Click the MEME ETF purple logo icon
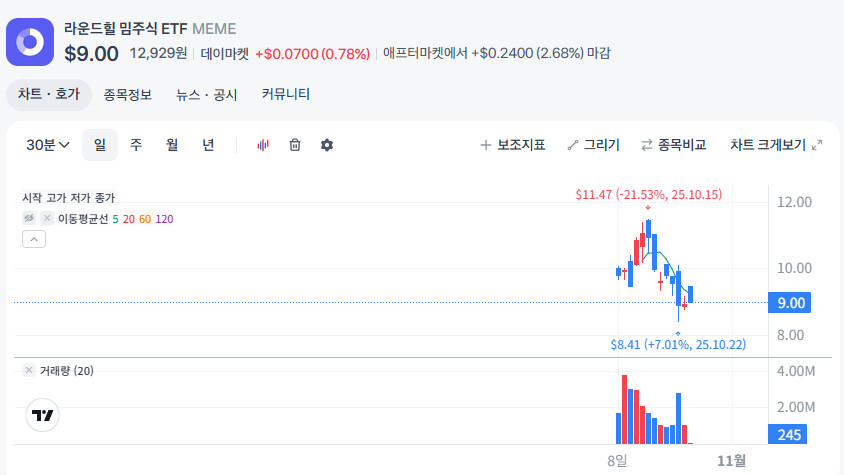 [x=30, y=42]
